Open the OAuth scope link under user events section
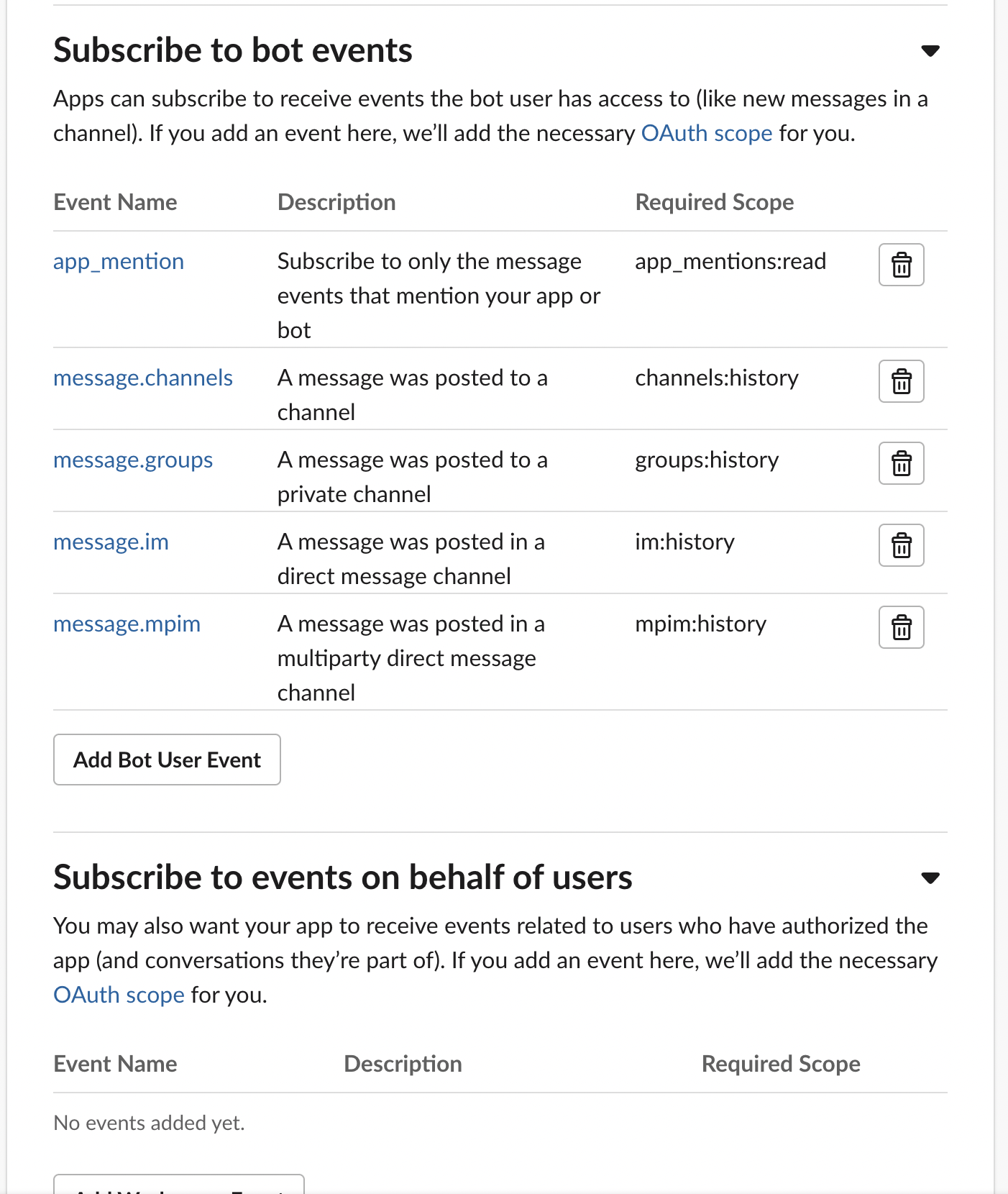The width and height of the screenshot is (1008, 1194). point(119,995)
